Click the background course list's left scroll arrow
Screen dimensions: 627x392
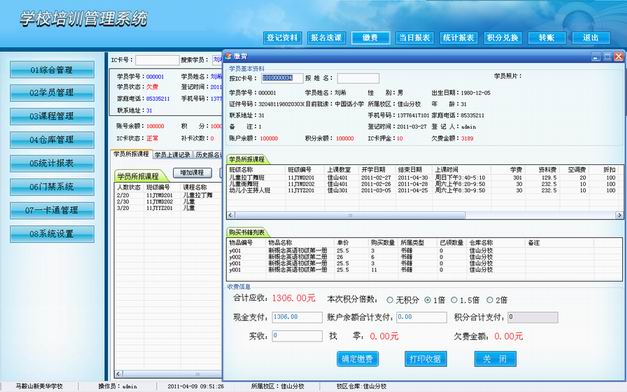[x=118, y=374]
